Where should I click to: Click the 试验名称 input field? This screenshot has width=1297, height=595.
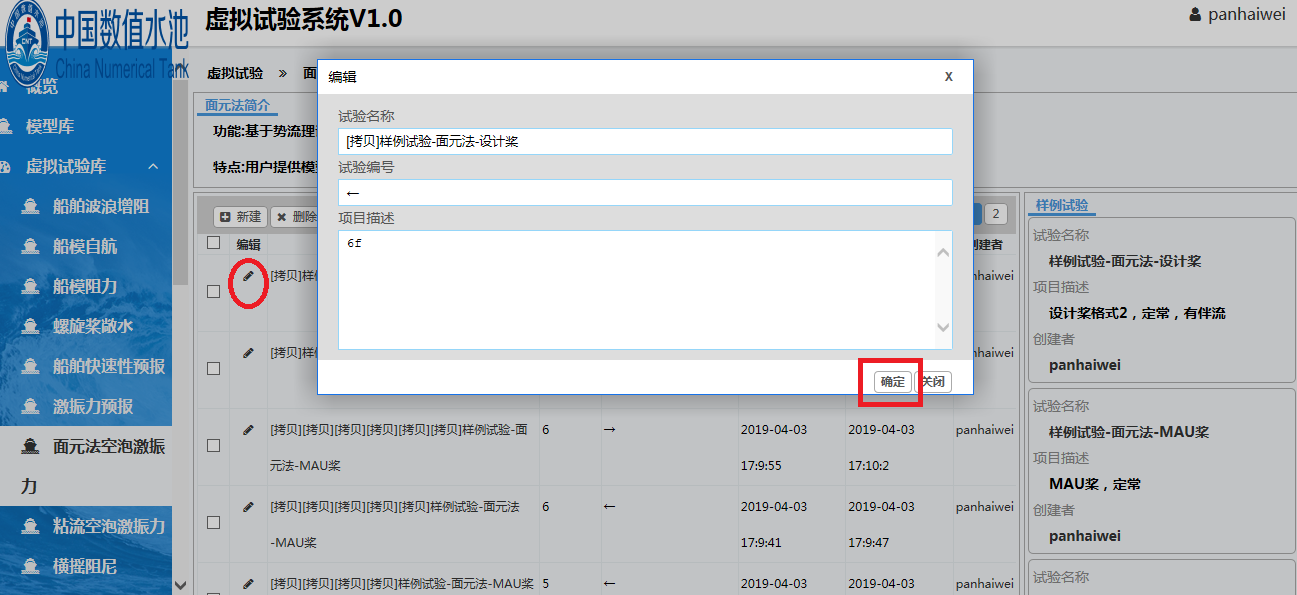645,142
